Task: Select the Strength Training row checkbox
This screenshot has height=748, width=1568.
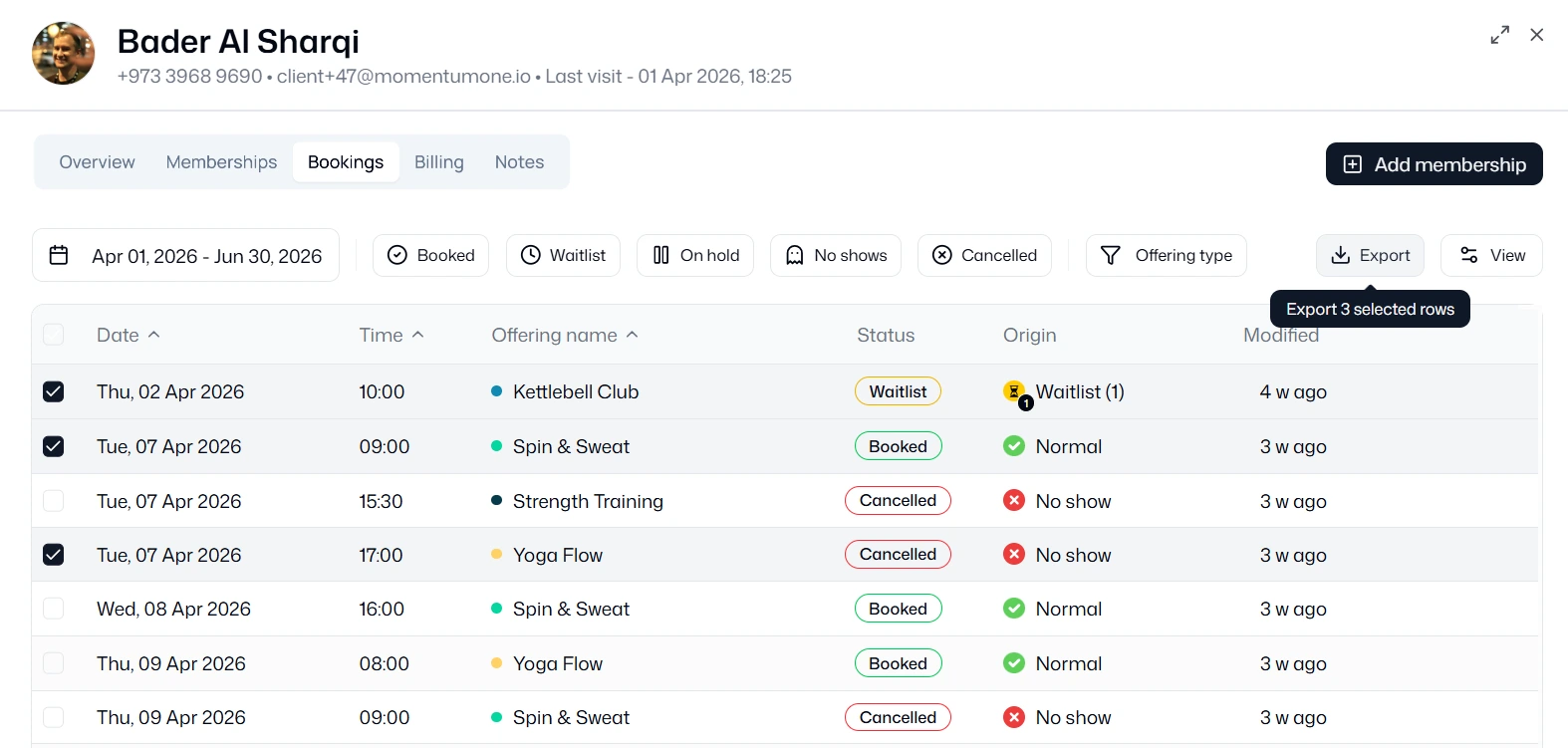Action: tap(54, 500)
